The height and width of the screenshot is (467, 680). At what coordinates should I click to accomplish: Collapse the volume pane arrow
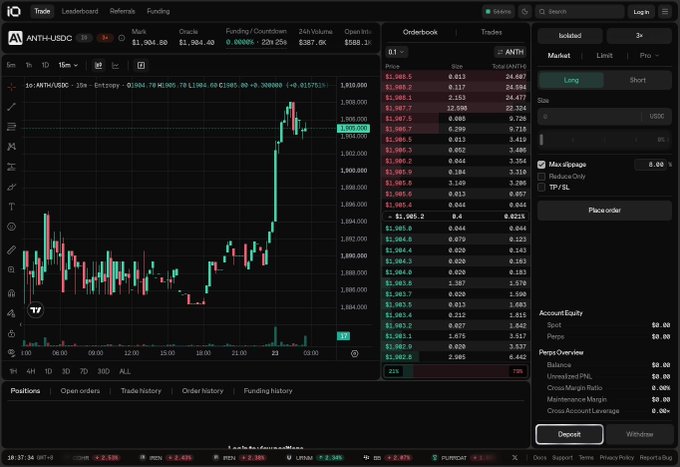point(20,324)
